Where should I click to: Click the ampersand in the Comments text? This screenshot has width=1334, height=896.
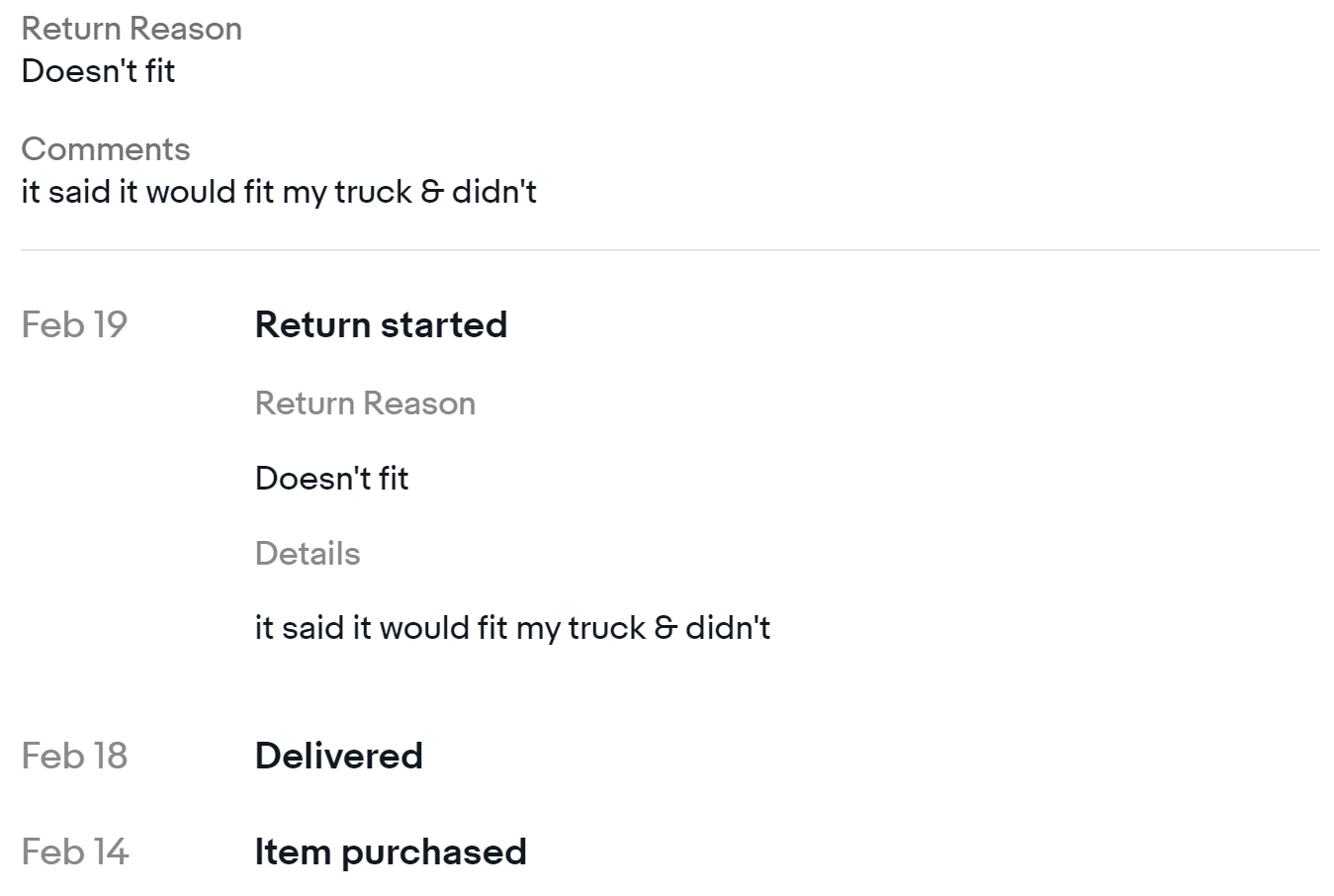pos(432,192)
